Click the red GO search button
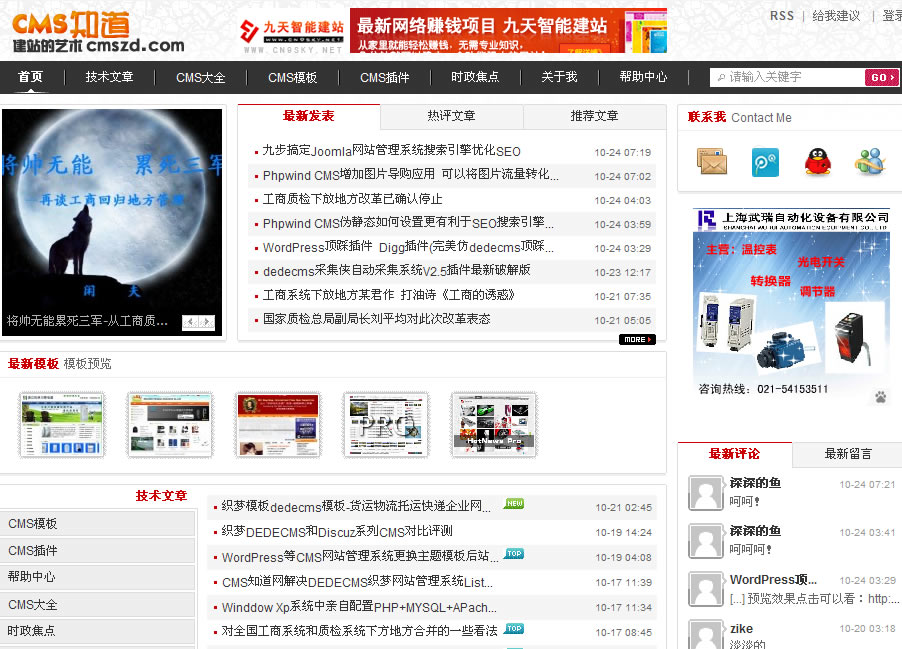 pyautogui.click(x=881, y=77)
